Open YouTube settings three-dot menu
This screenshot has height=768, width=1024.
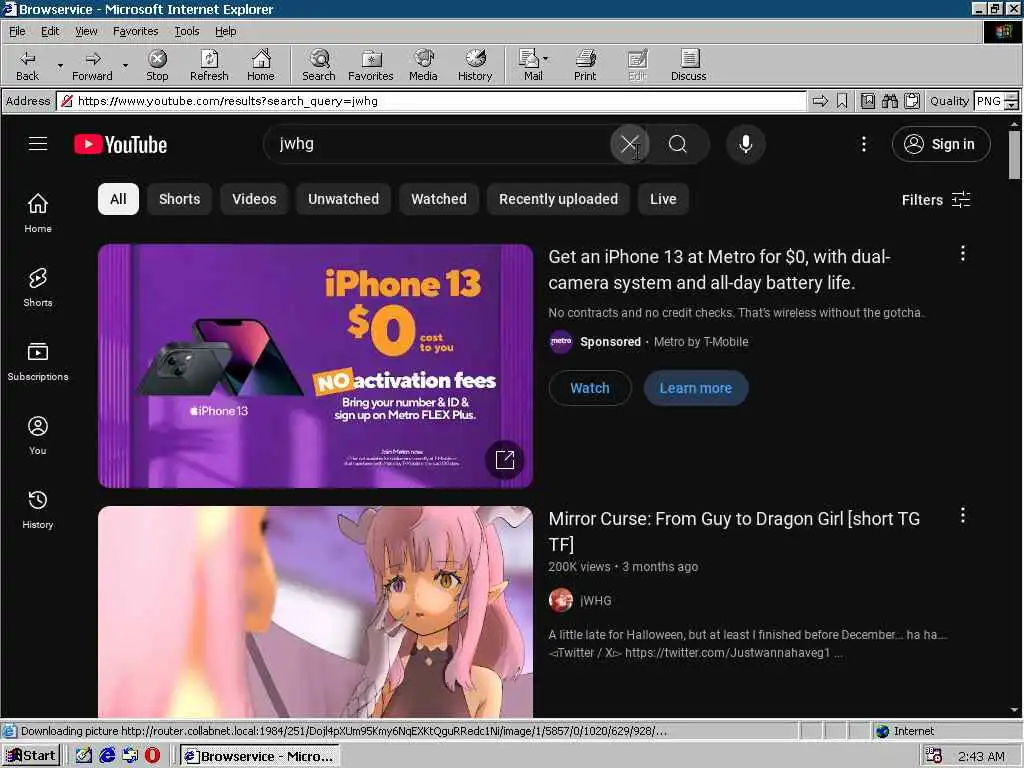[x=863, y=144]
